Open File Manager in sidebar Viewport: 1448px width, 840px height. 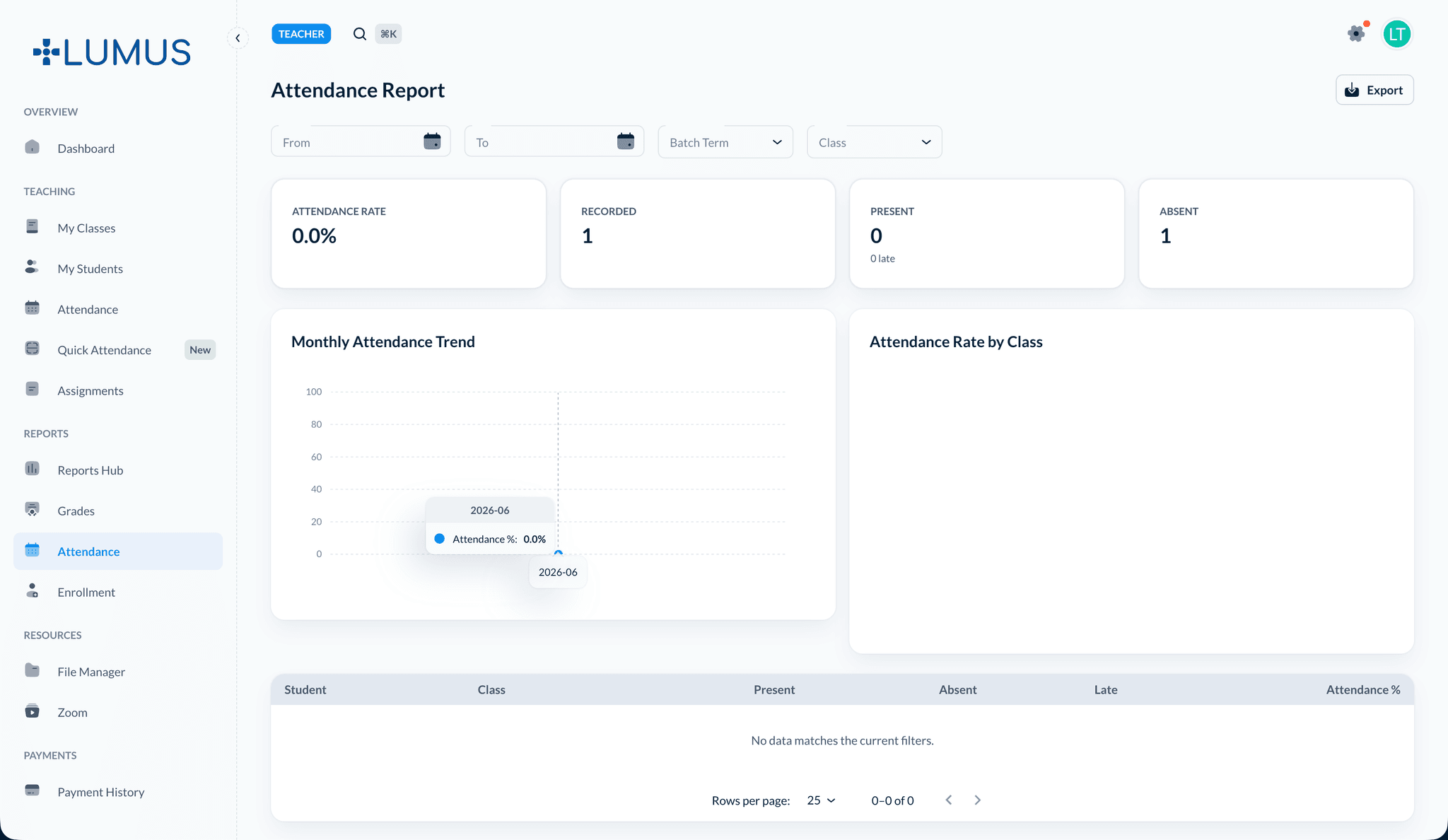coord(118,672)
